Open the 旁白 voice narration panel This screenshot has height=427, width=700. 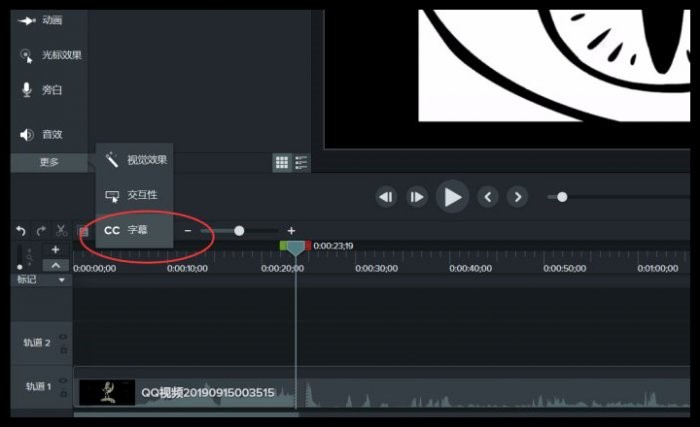(42, 90)
